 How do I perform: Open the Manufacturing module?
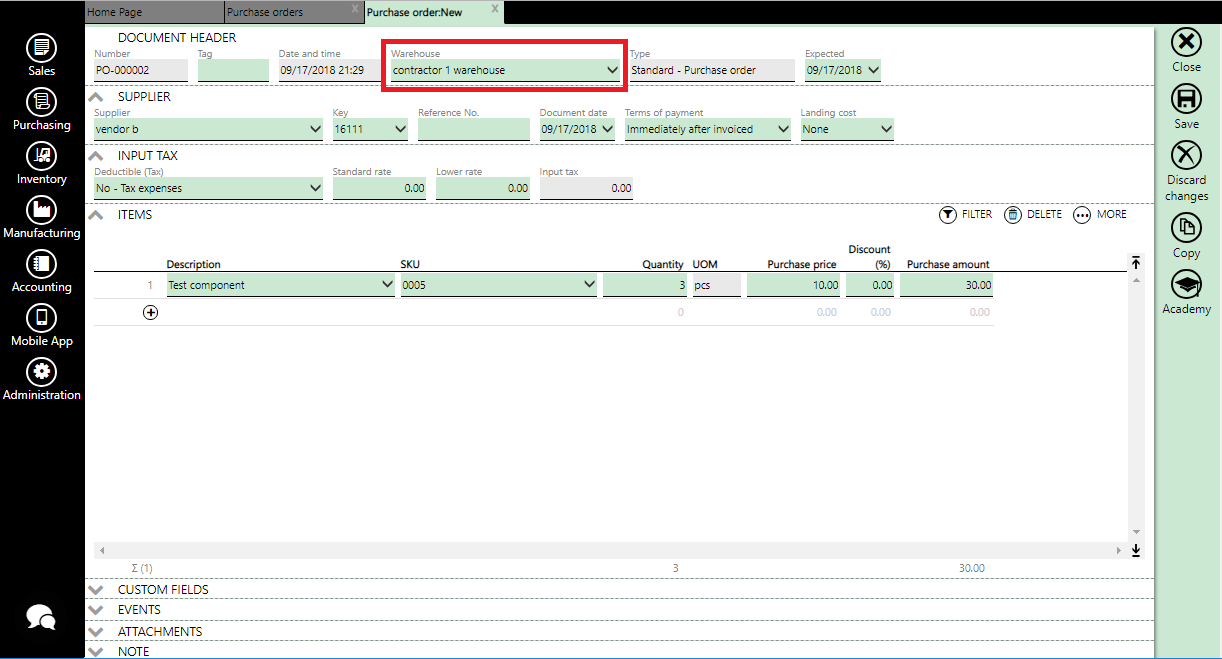[x=41, y=209]
